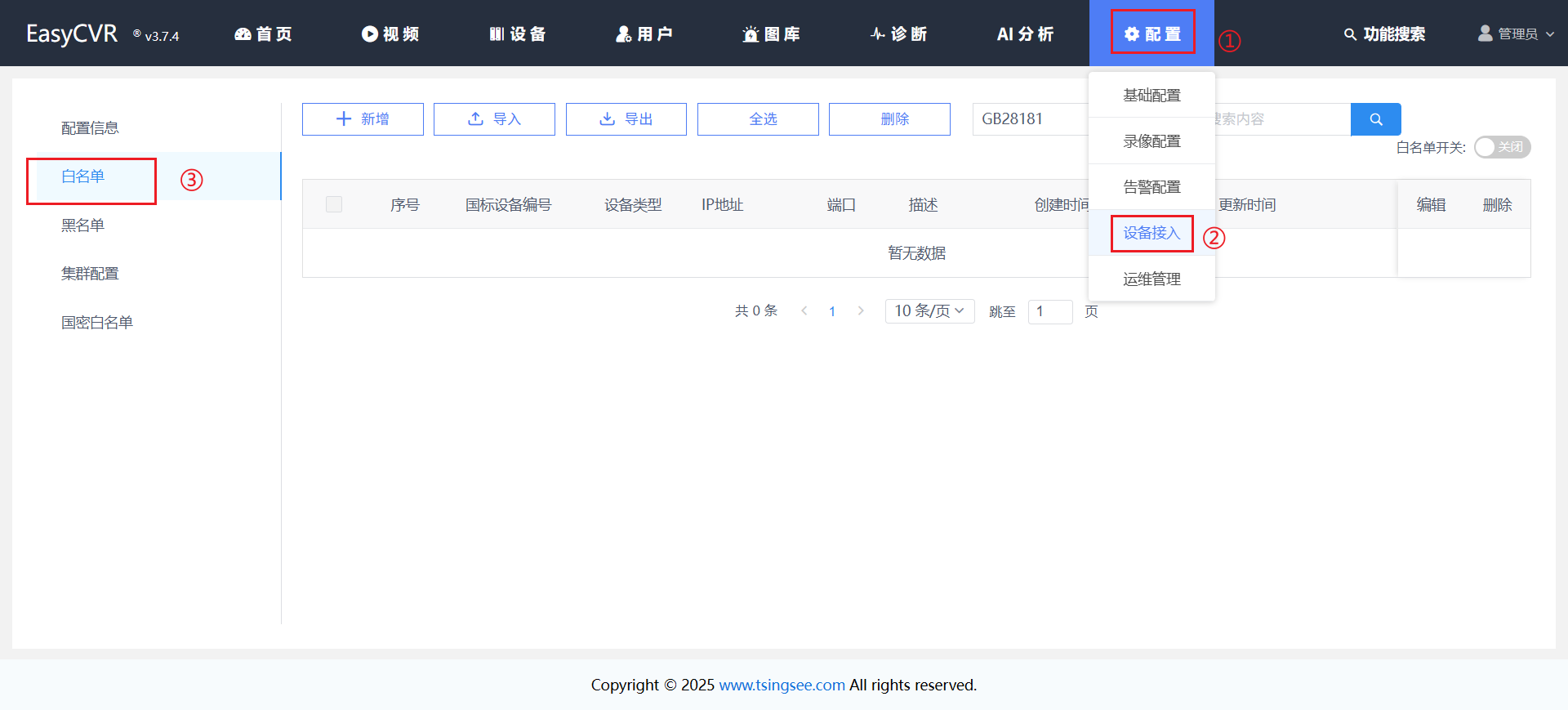Choose 录像配置 in the dropdown menu
Image resolution: width=1568 pixels, height=710 pixels.
[1151, 141]
